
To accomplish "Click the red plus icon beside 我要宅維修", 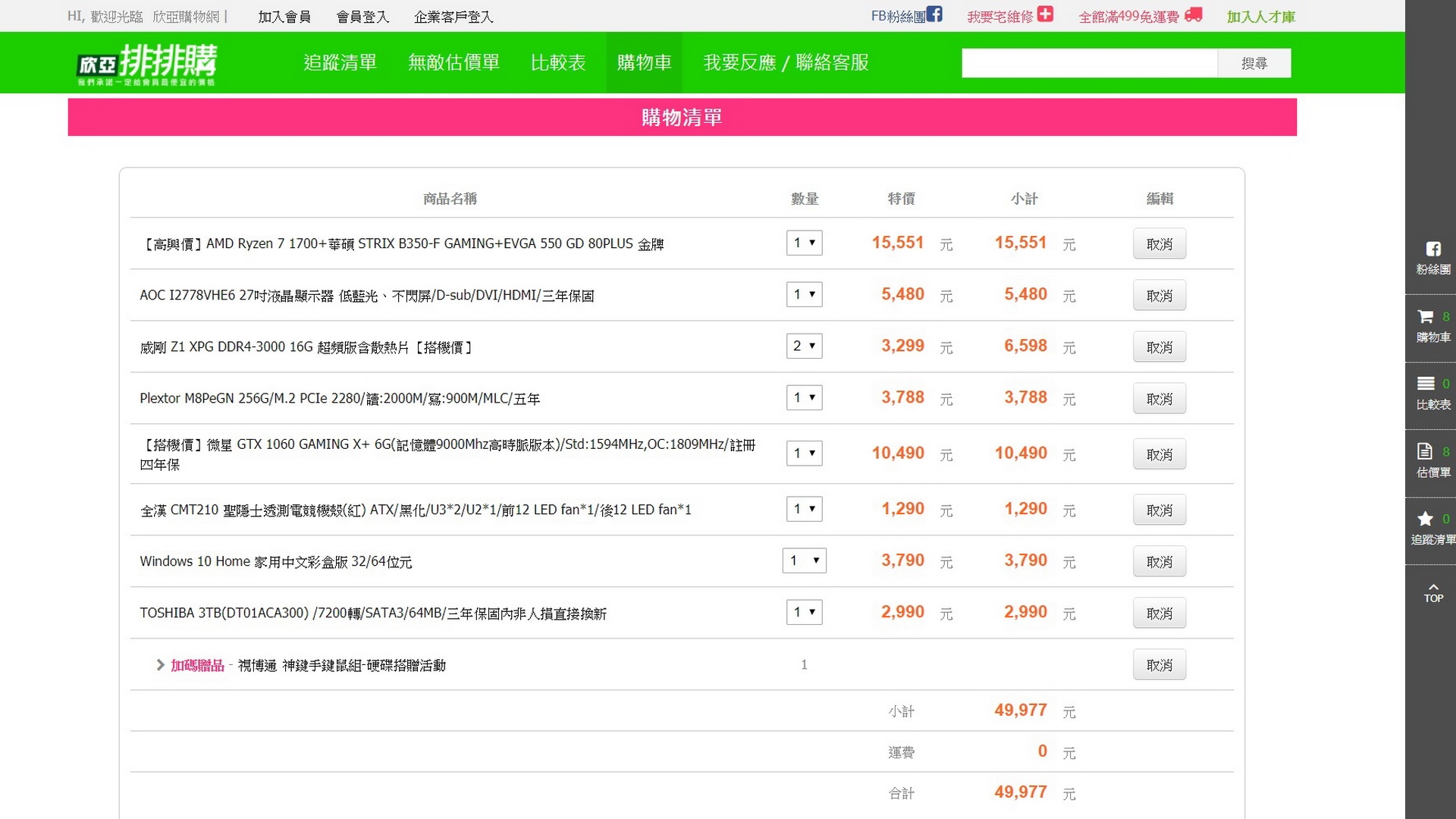I will [1046, 14].
